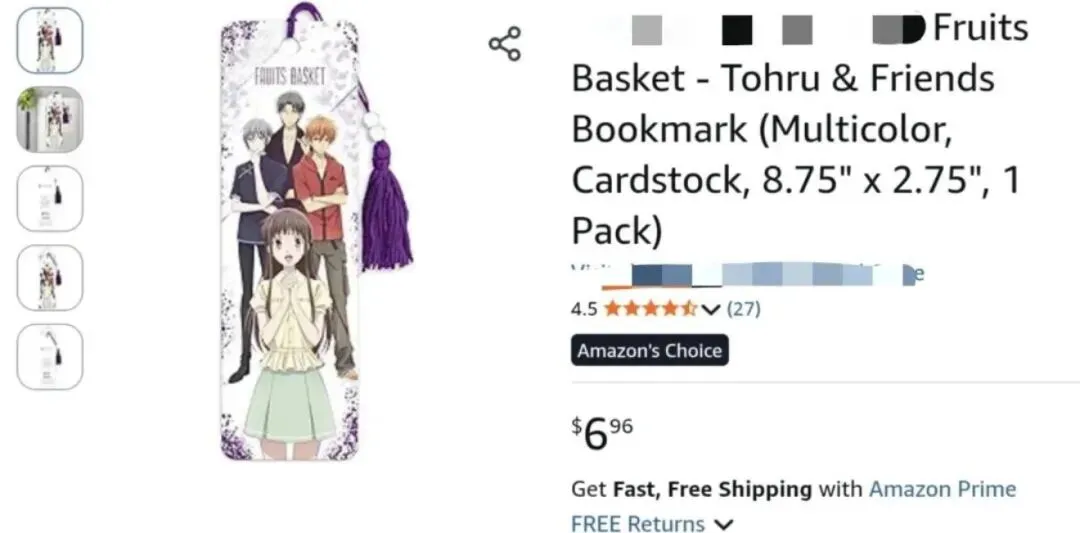Click the 4.5 rating number
This screenshot has height=533, width=1080.
coord(584,309)
